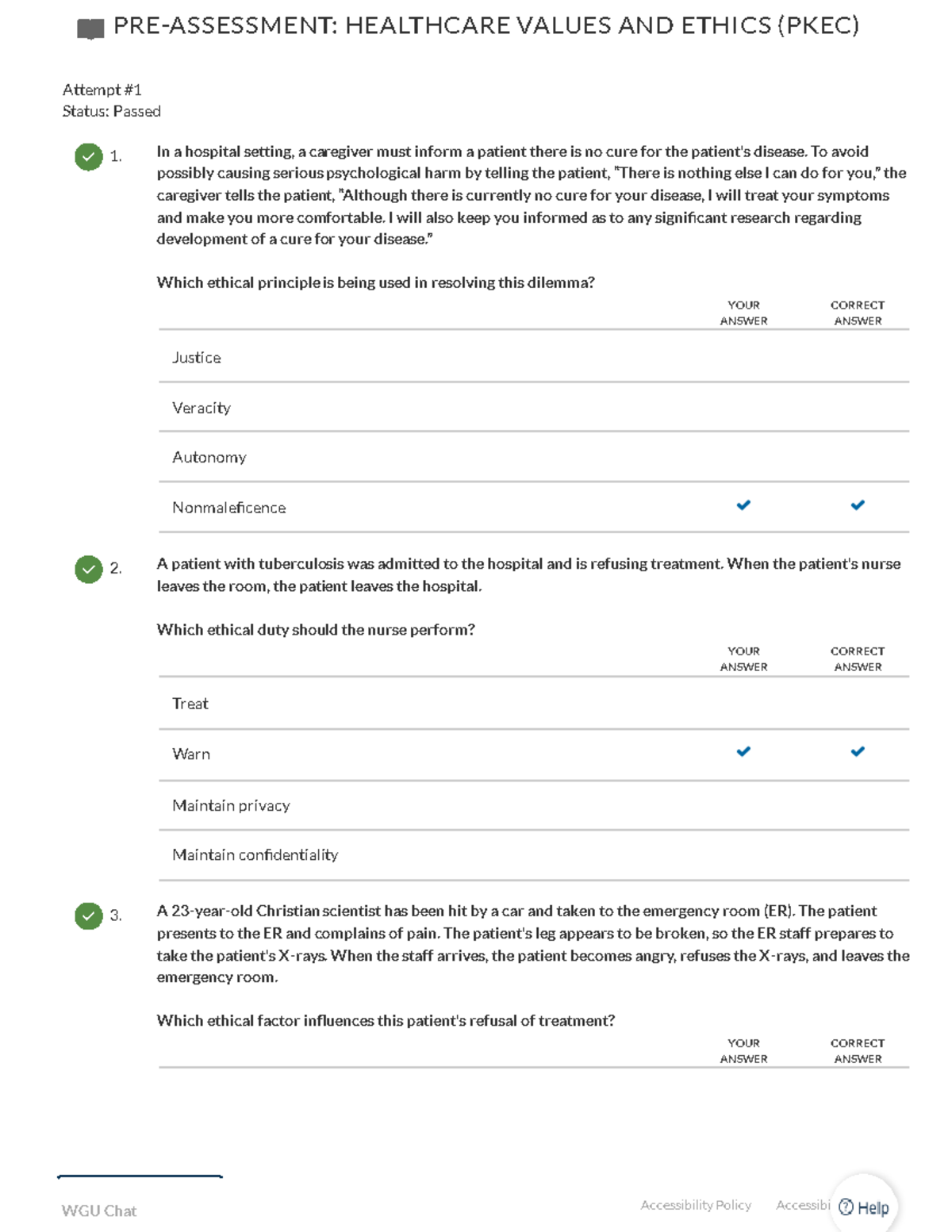The width and height of the screenshot is (952, 1232).
Task: Select the Justice answer option
Action: click(x=197, y=358)
